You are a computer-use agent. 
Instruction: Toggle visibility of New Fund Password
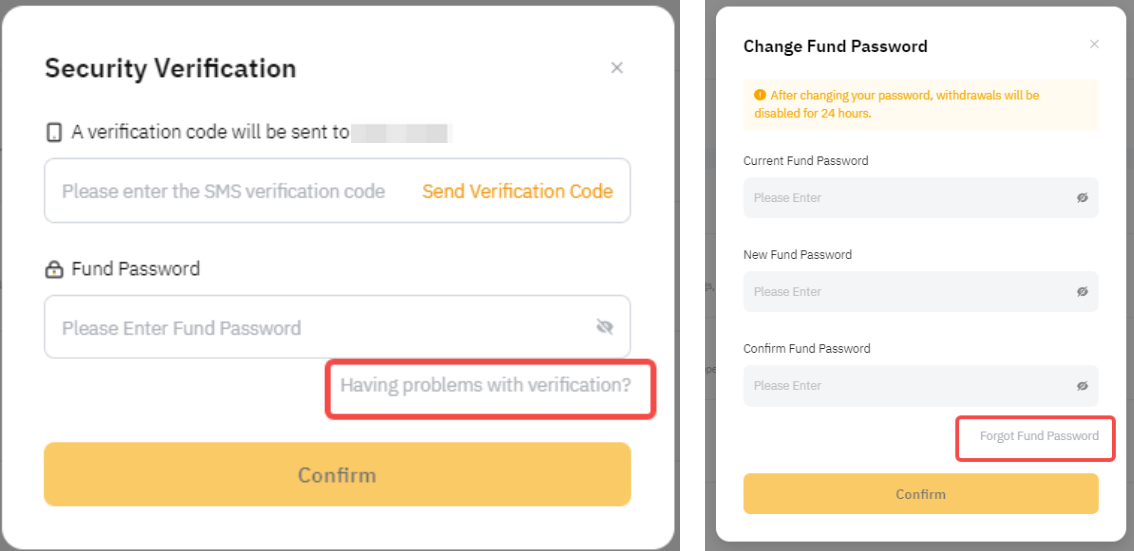point(1082,292)
